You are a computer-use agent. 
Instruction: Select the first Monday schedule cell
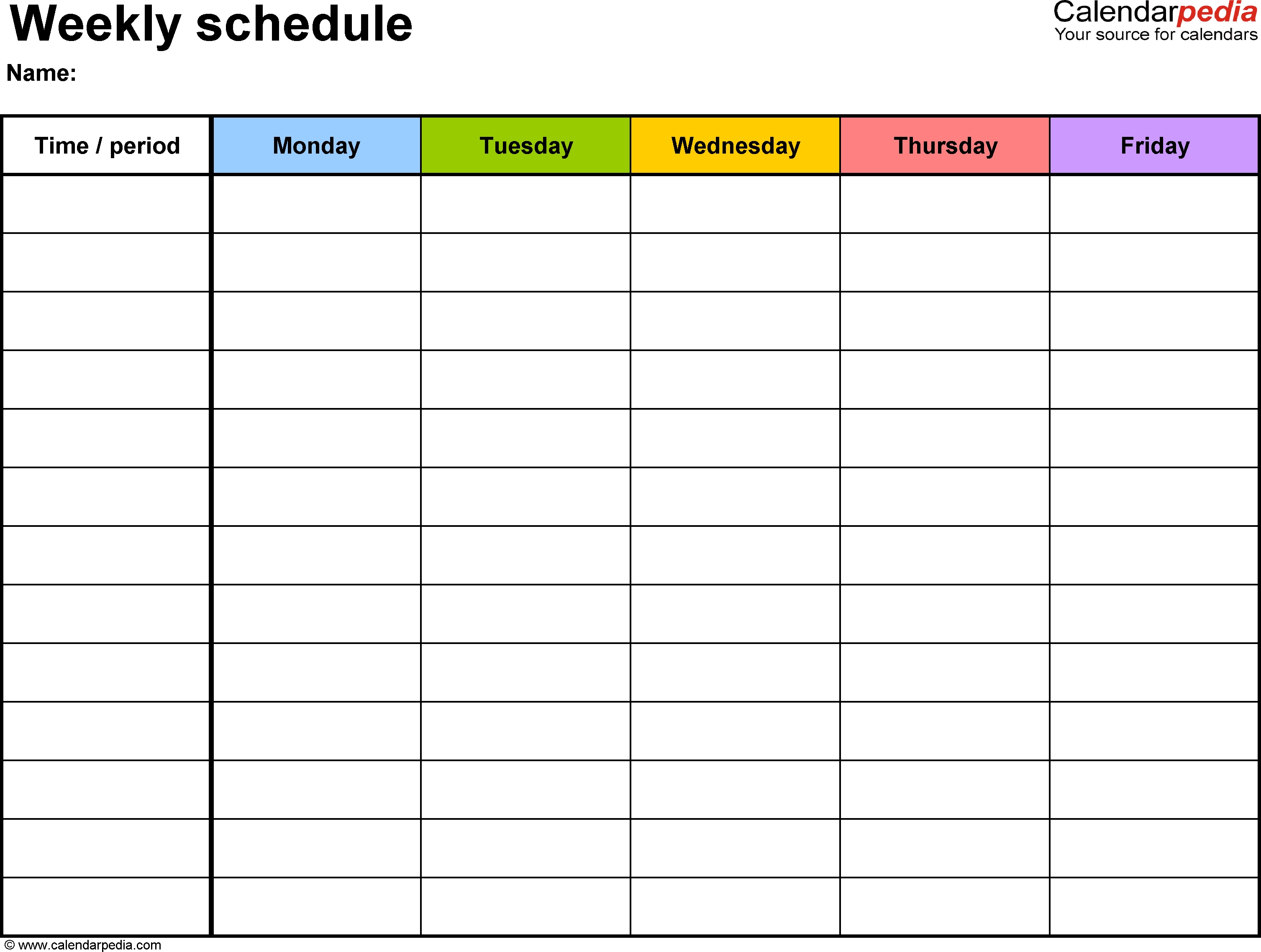[x=316, y=200]
